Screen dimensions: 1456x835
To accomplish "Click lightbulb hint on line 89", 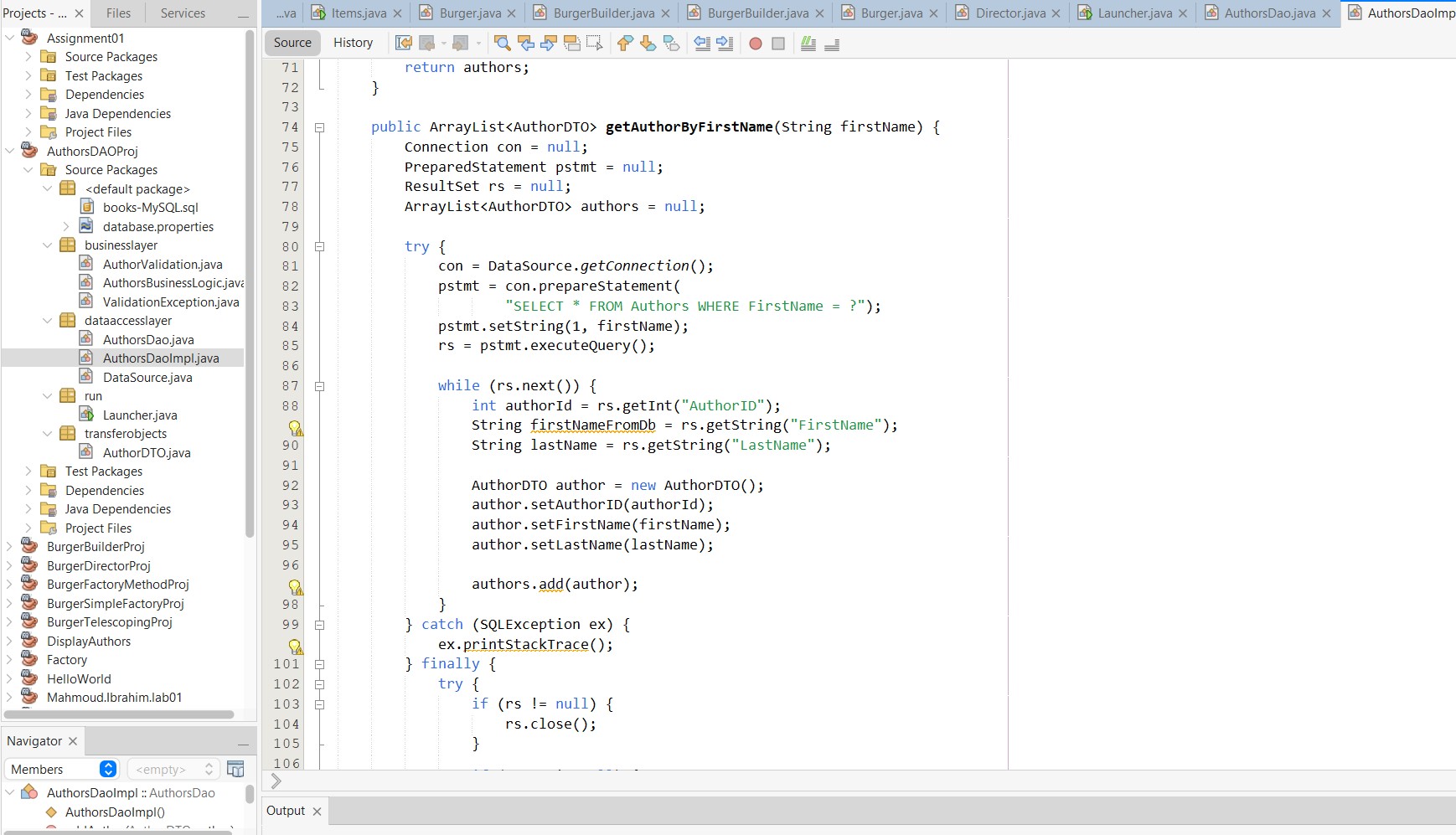I will tap(295, 428).
